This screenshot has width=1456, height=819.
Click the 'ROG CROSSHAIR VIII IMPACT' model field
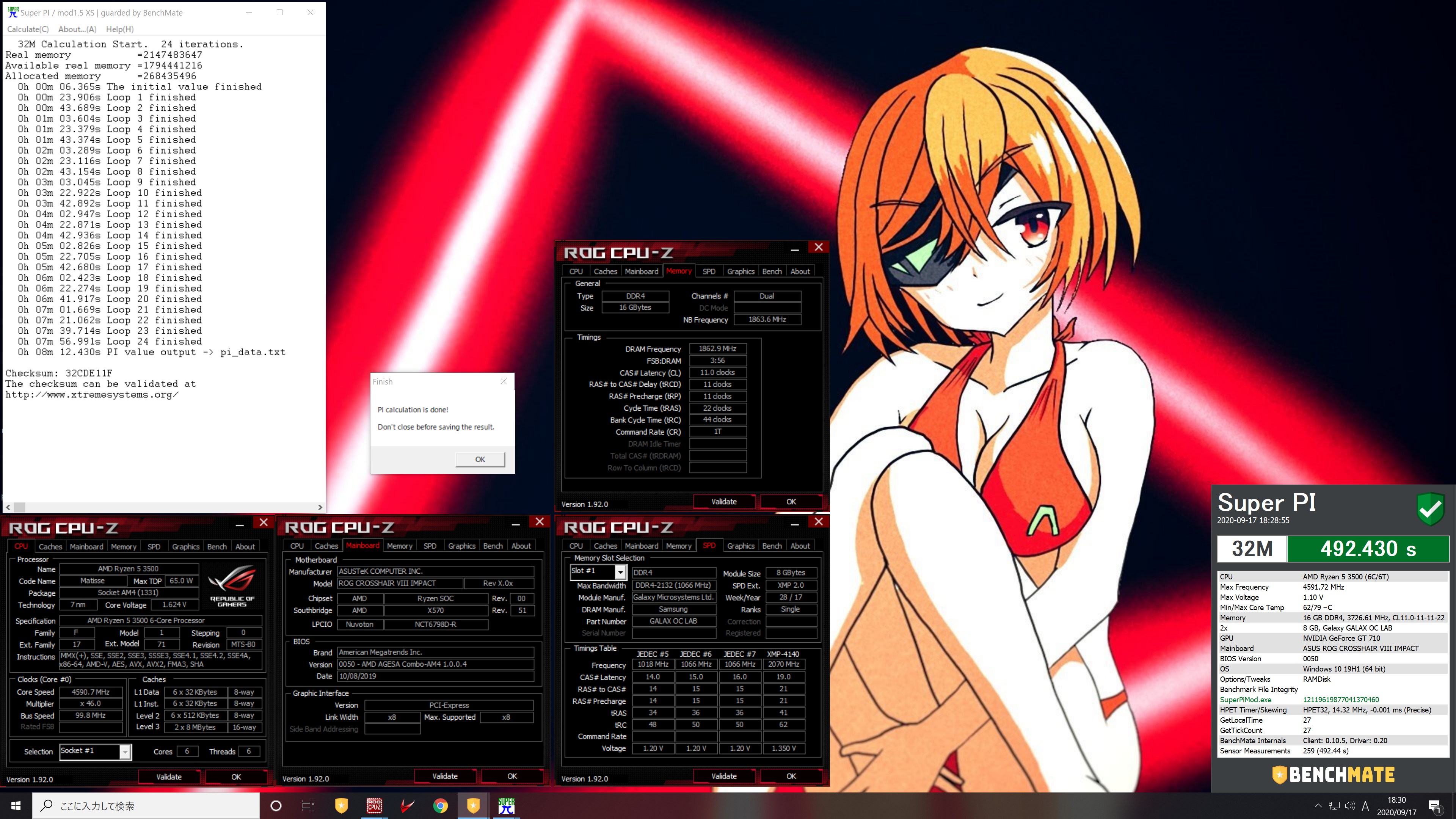400,583
